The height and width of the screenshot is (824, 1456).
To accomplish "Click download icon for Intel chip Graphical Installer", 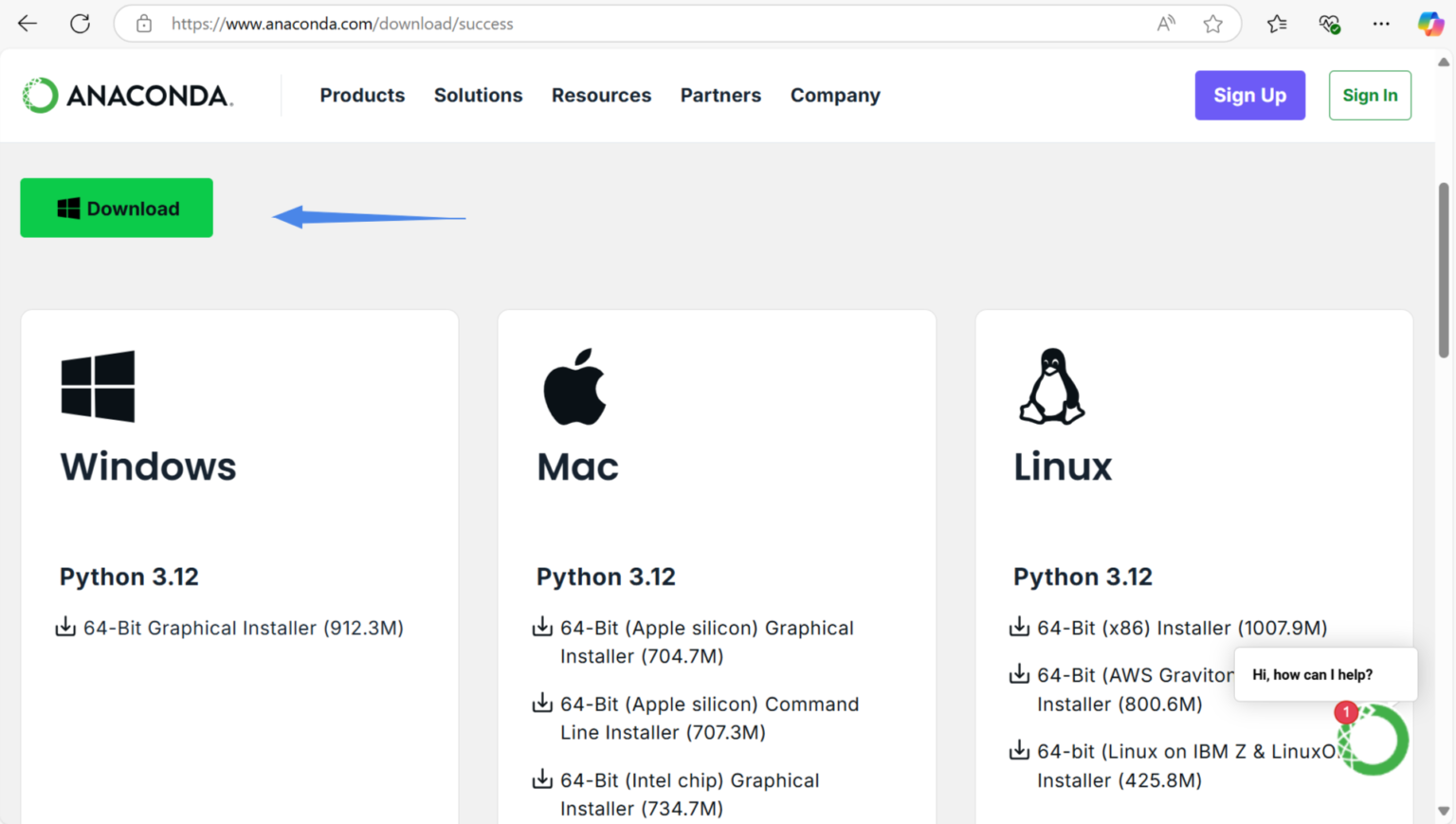I will pyautogui.click(x=542, y=778).
